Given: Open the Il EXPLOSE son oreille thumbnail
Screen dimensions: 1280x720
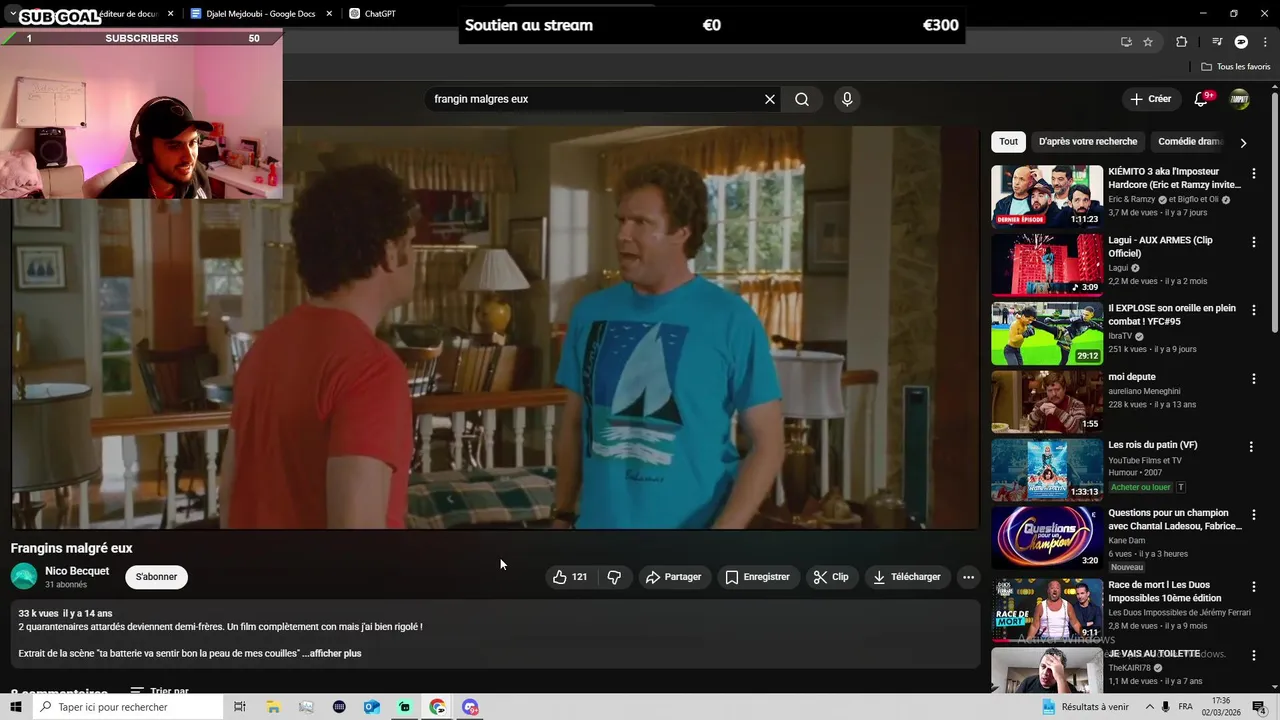Looking at the screenshot, I should tap(1047, 333).
